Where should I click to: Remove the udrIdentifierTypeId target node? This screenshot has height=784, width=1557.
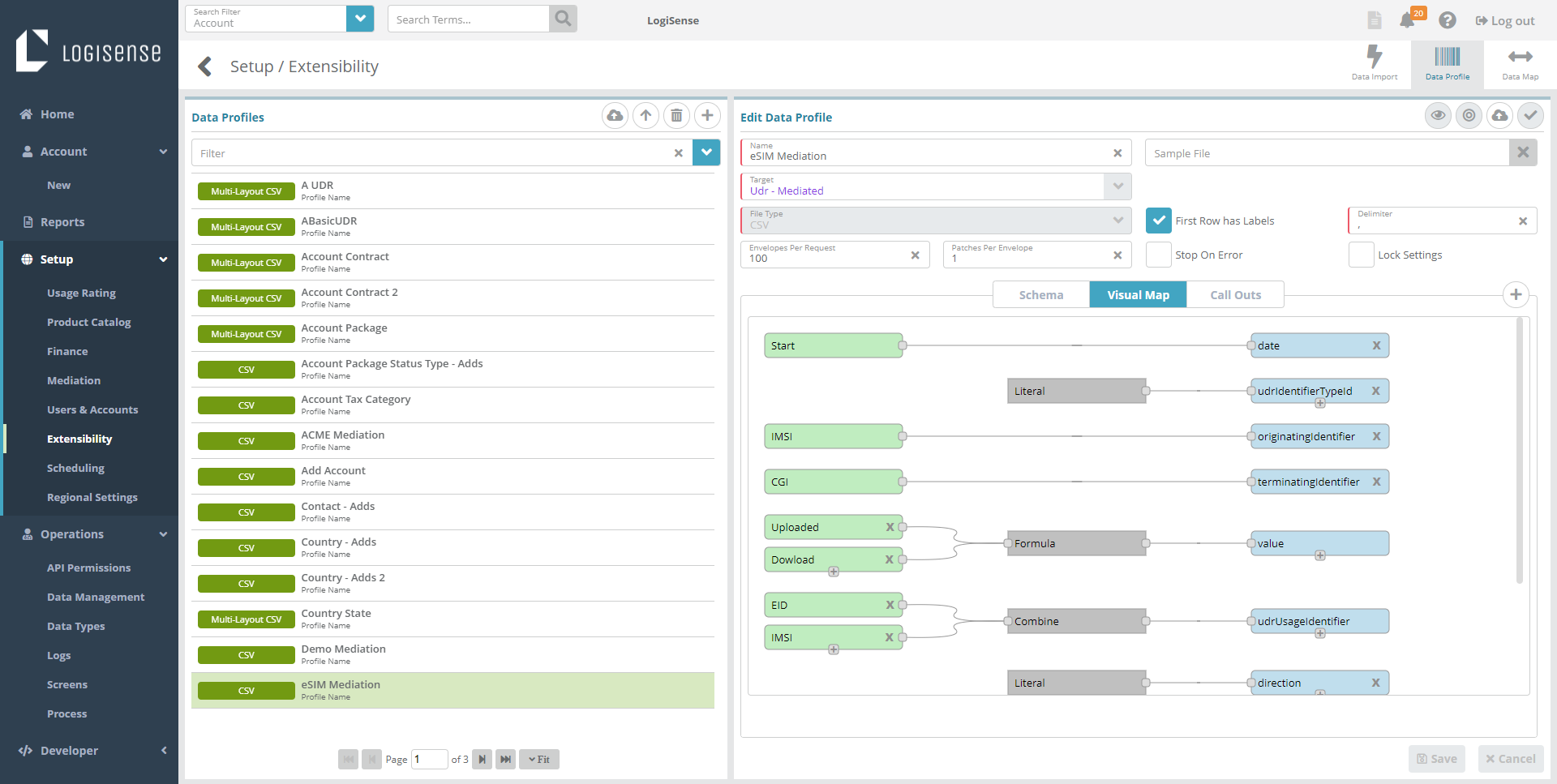(x=1376, y=391)
